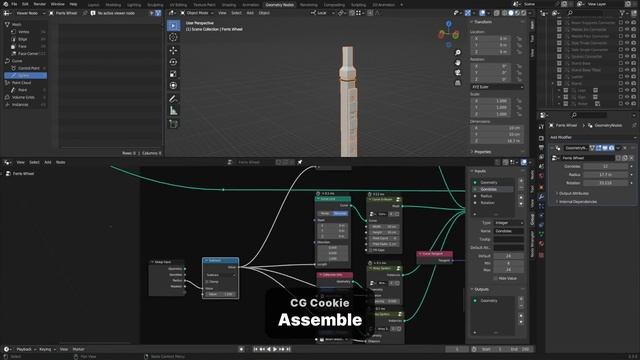The width and height of the screenshot is (640, 360).
Task: Open the Help menu
Action: [73, 4]
